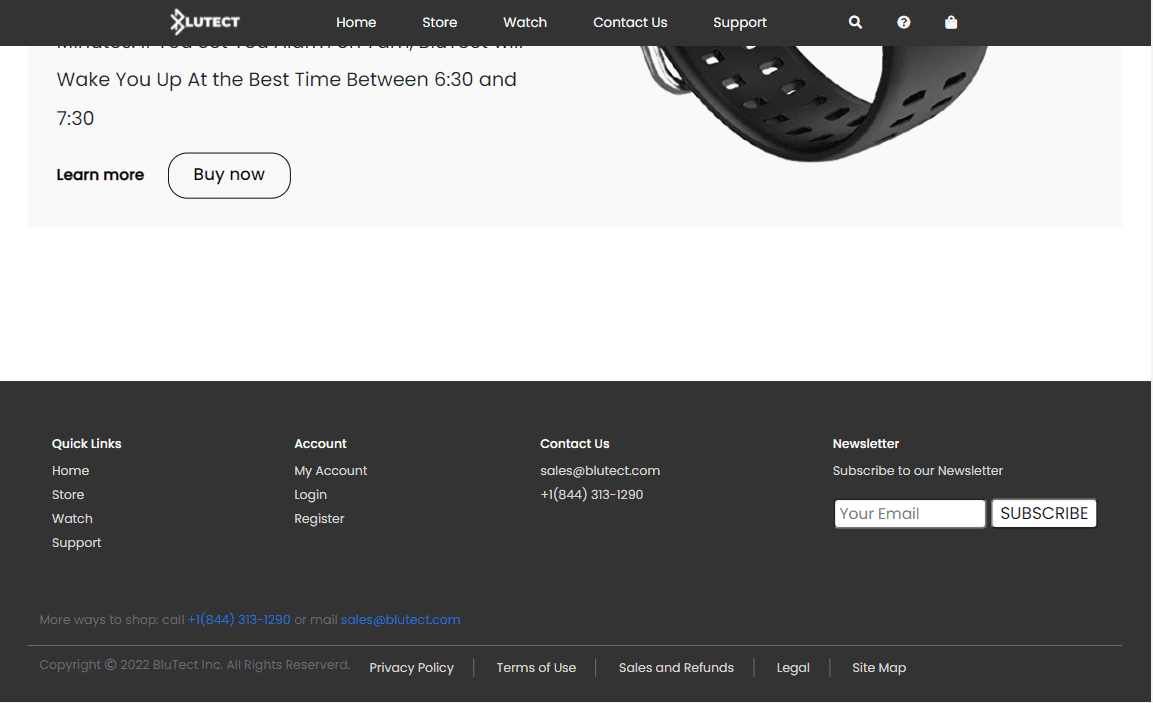Open Contact Us in top navigation
This screenshot has height=703, width=1153.
point(630,22)
